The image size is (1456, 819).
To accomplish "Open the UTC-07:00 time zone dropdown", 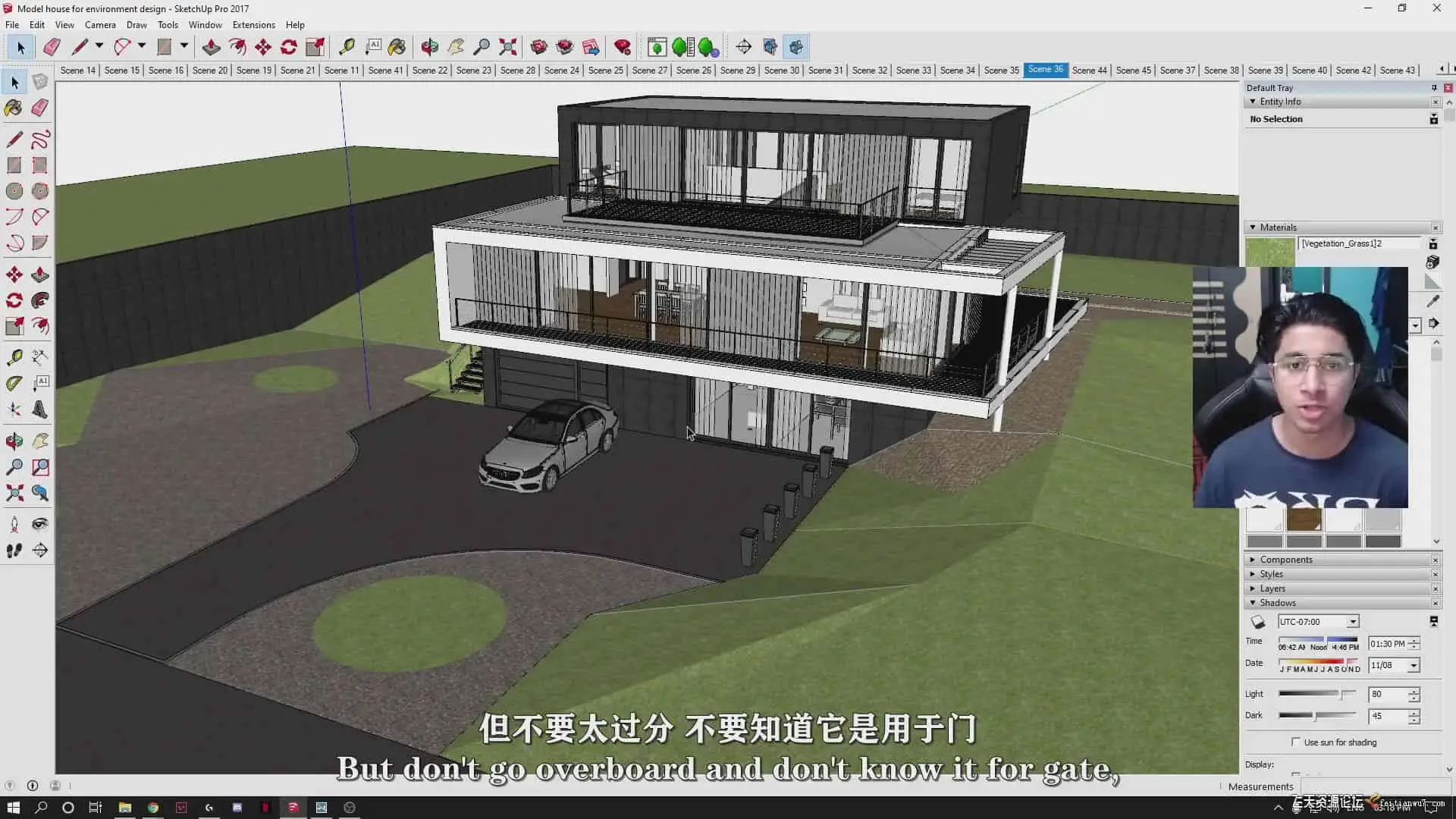I will [x=1352, y=622].
